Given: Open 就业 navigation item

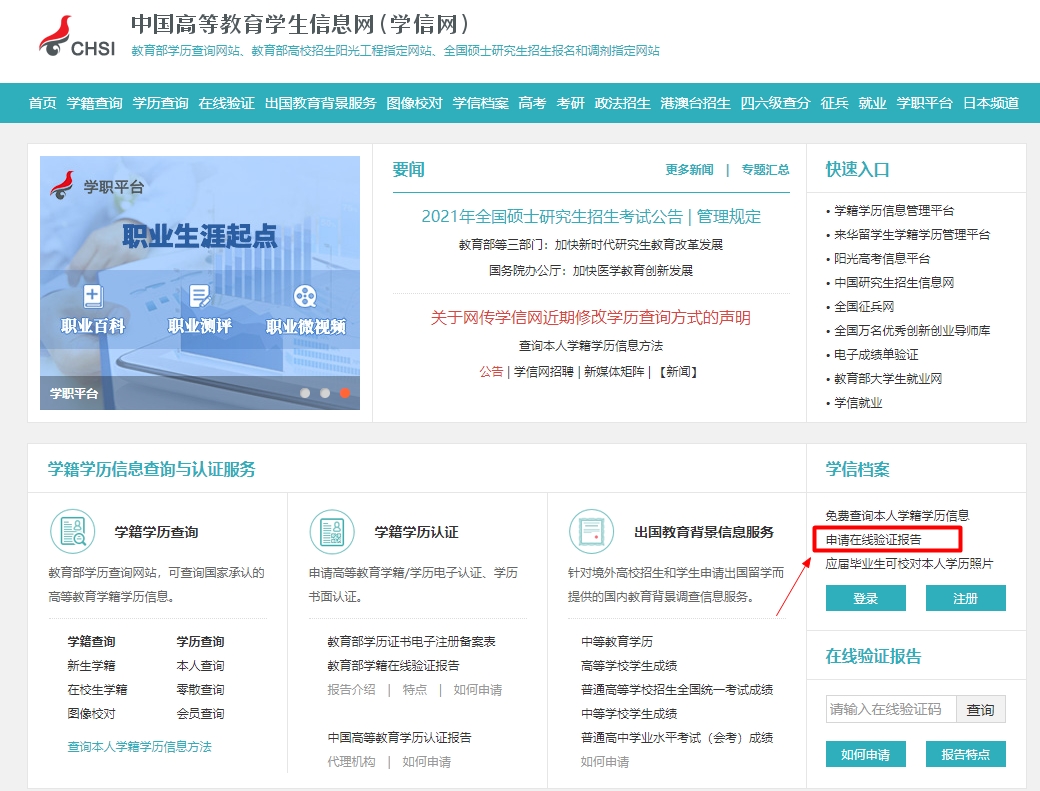Looking at the screenshot, I should click(872, 103).
